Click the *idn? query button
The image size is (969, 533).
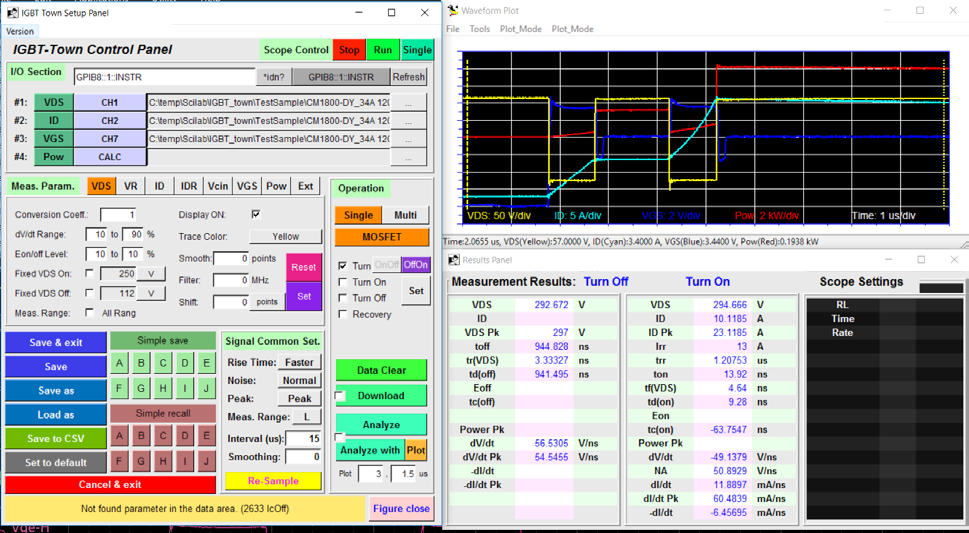pyautogui.click(x=274, y=77)
